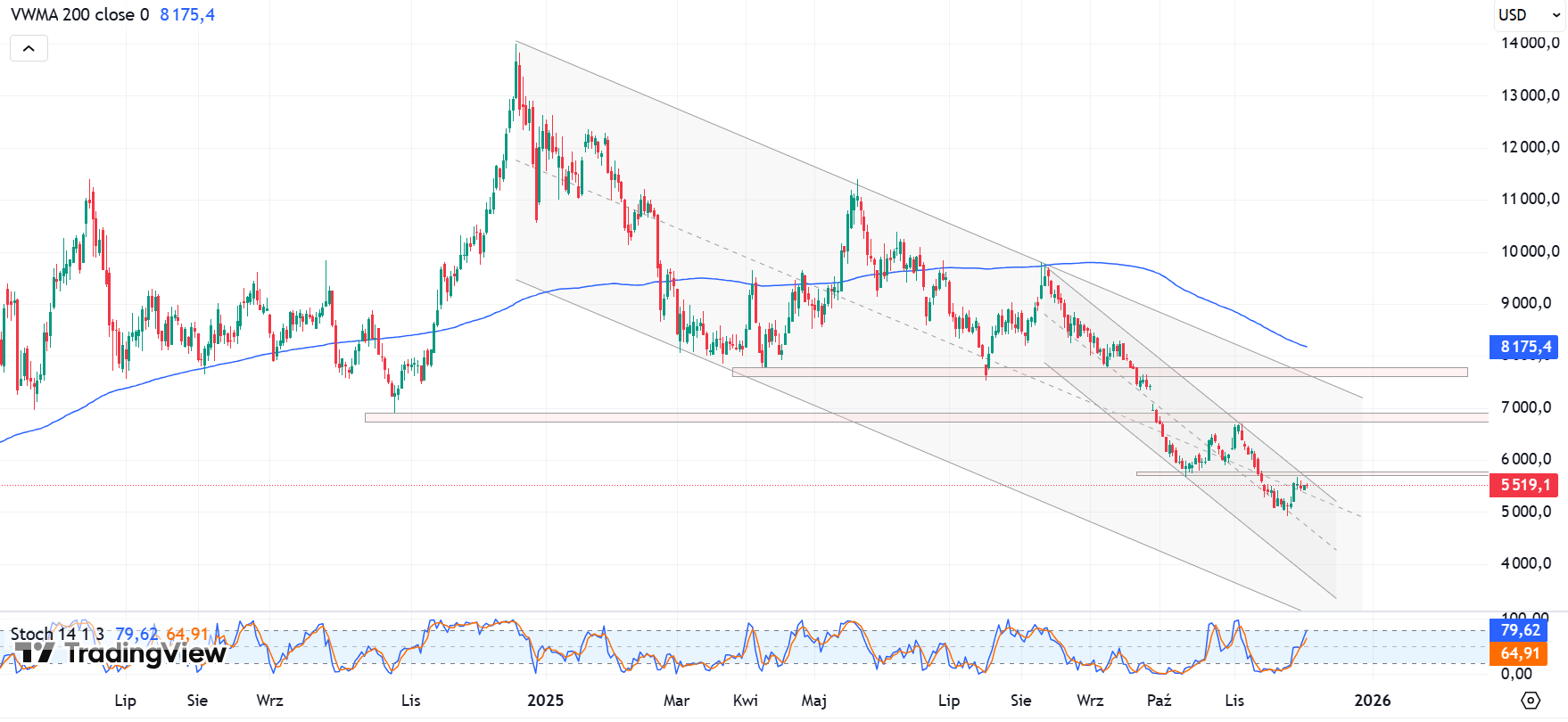Select the Stoch 14 1 3 indicator label
1568x722 pixels.
57,634
